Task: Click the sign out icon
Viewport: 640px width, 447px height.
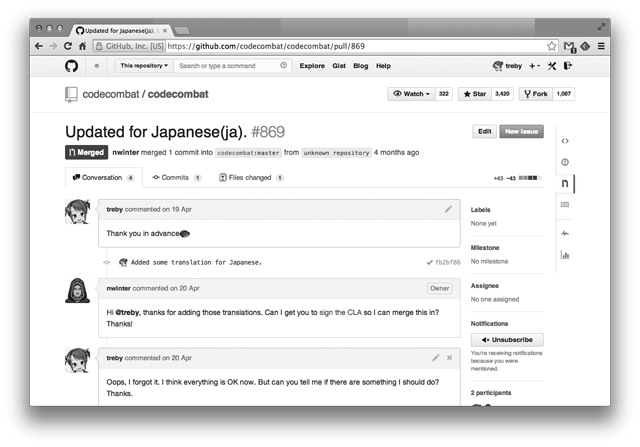Action: click(x=568, y=66)
